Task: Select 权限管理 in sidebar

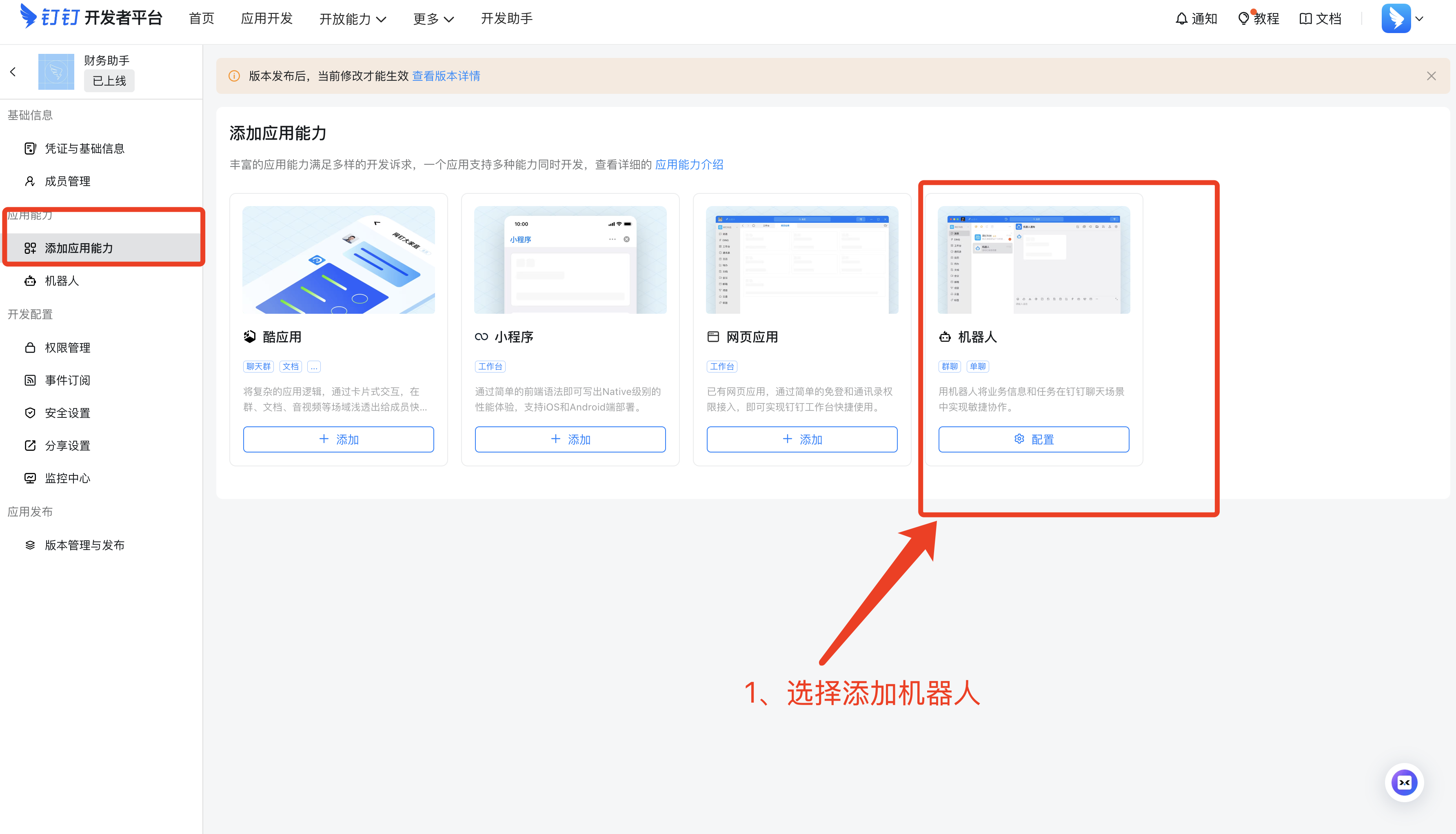Action: coord(68,348)
